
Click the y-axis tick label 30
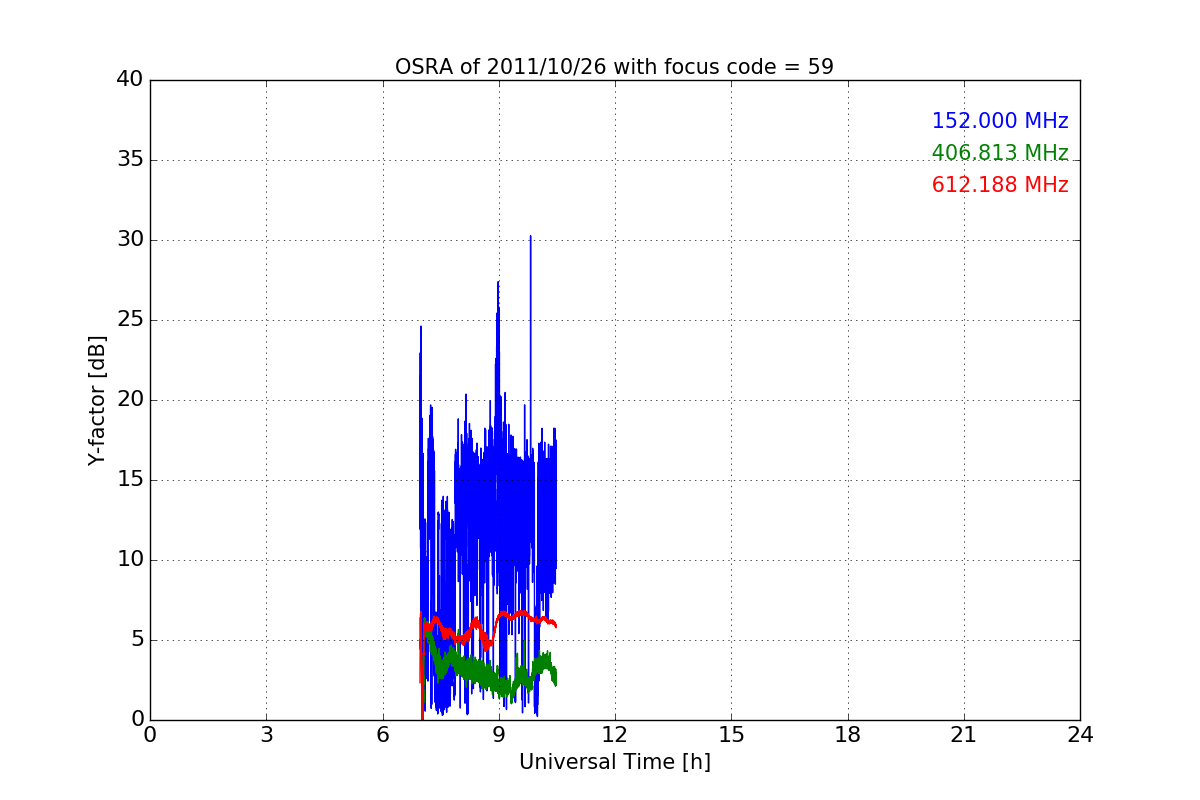click(x=130, y=240)
